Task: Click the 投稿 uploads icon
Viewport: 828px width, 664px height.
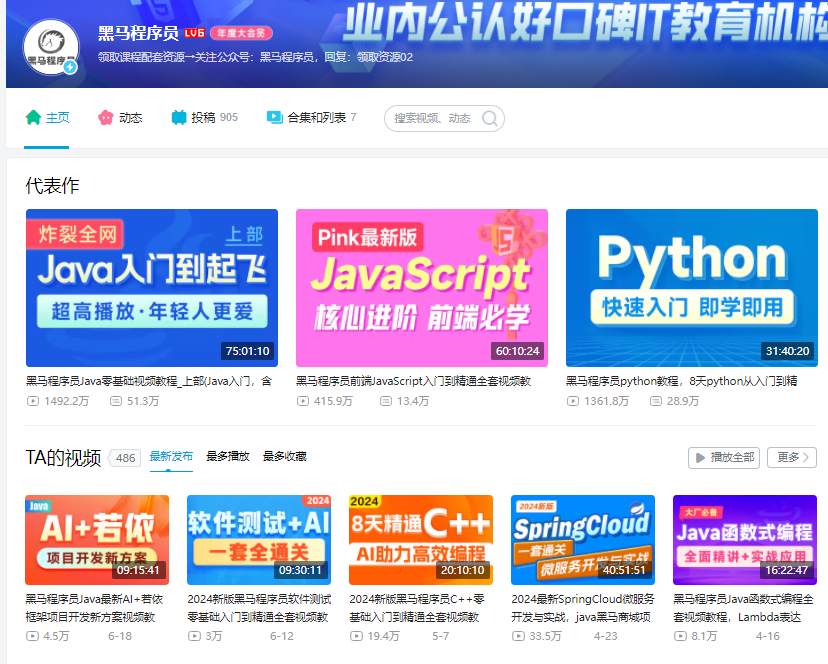Action: click(x=179, y=117)
